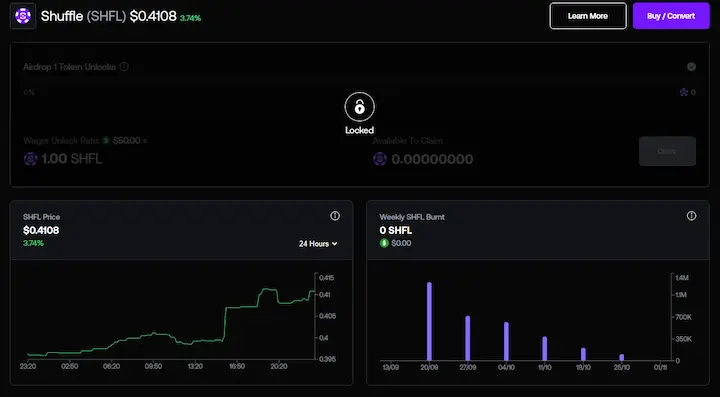Click the Weekly SHFL Burnt title

tap(412, 217)
